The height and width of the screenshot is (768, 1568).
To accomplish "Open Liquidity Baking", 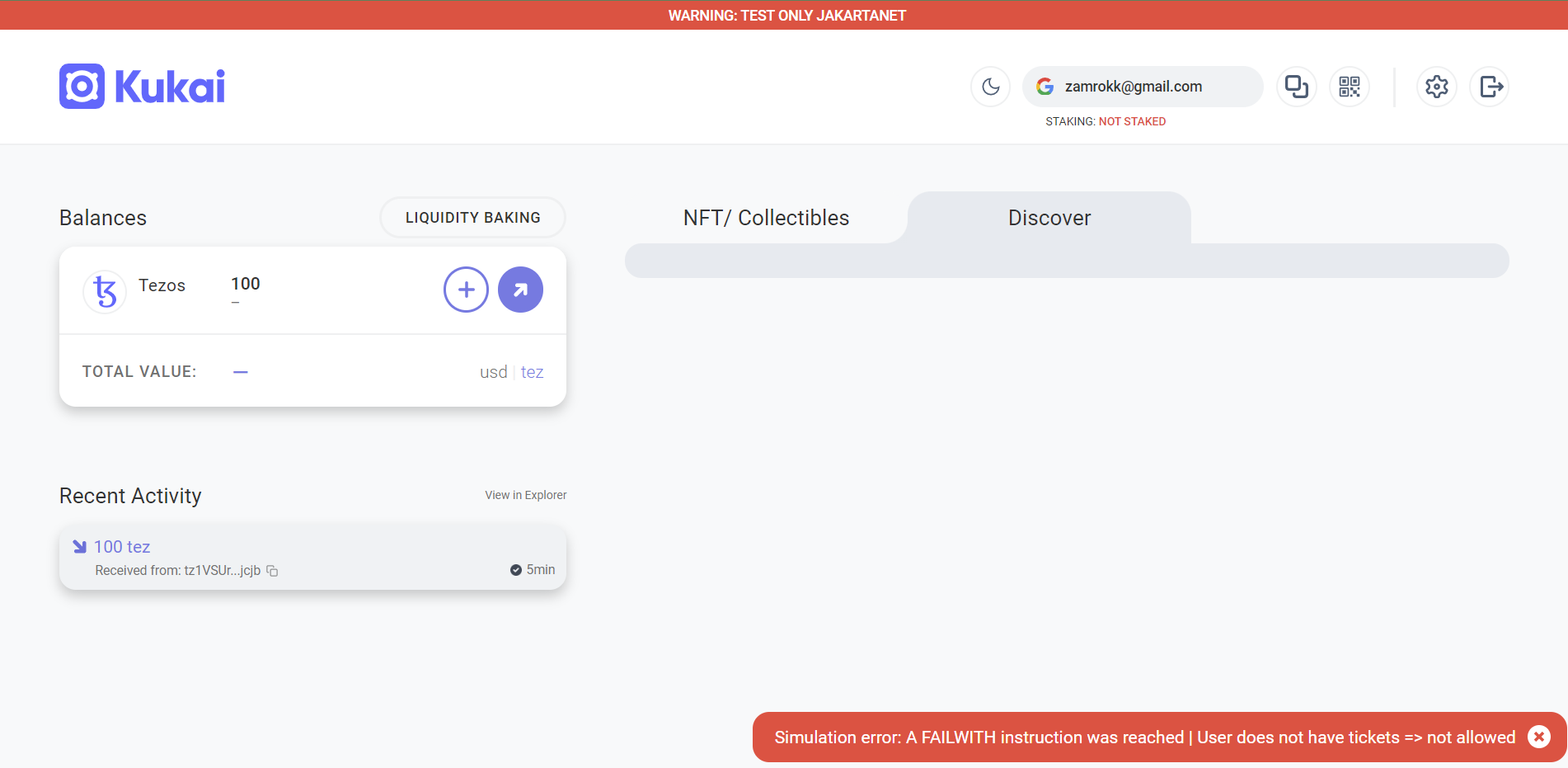I will click(472, 218).
